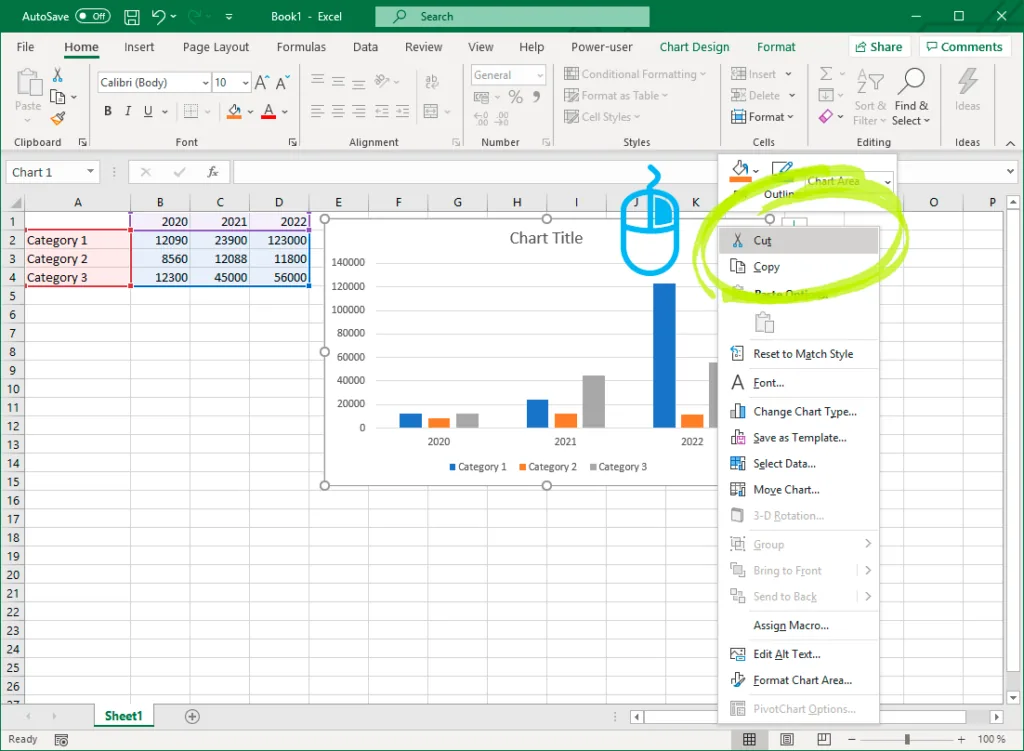Apply Underline formatting

pyautogui.click(x=148, y=111)
